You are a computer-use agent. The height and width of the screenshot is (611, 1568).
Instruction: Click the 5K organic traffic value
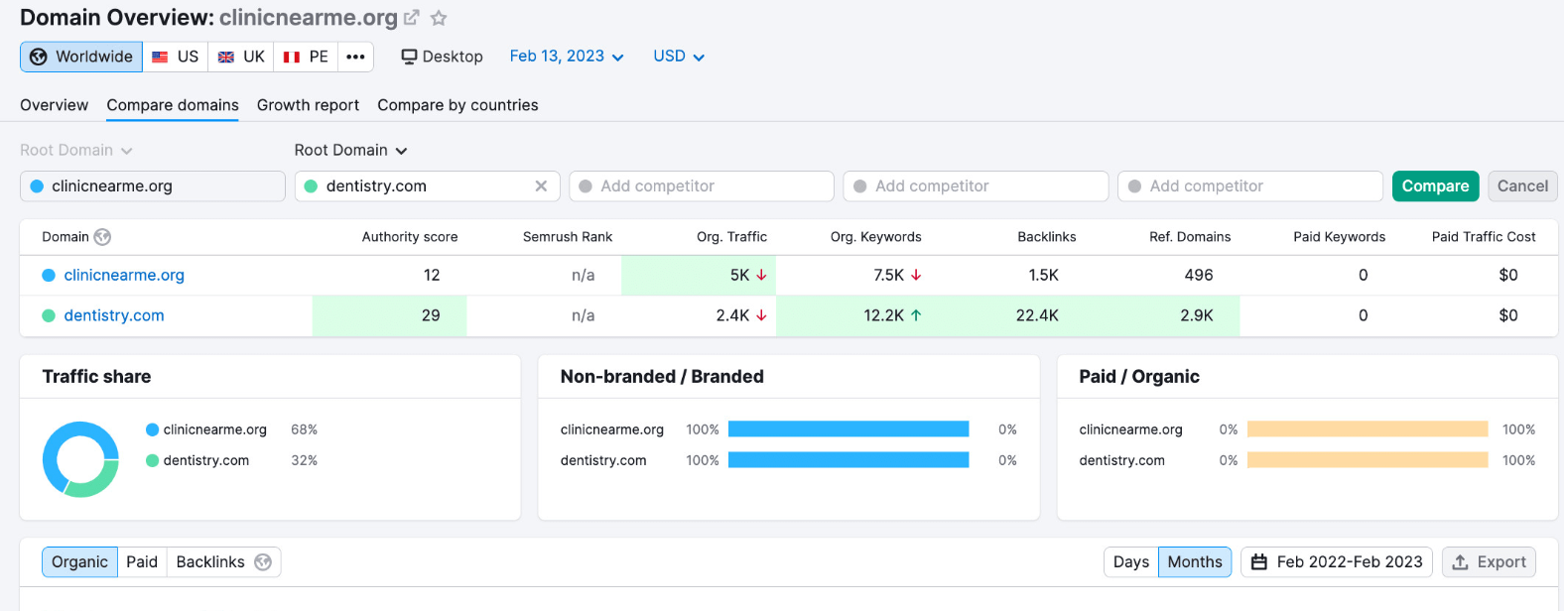[x=739, y=275]
